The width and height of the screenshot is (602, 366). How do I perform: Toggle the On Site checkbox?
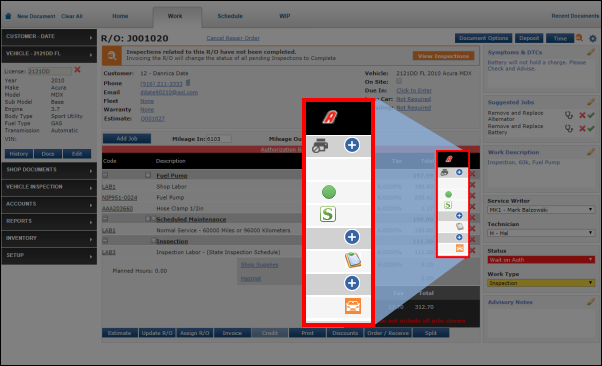coord(399,81)
